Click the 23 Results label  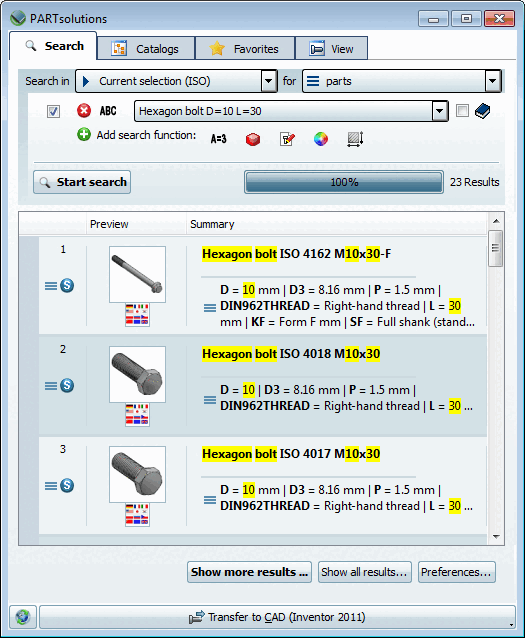click(x=475, y=182)
